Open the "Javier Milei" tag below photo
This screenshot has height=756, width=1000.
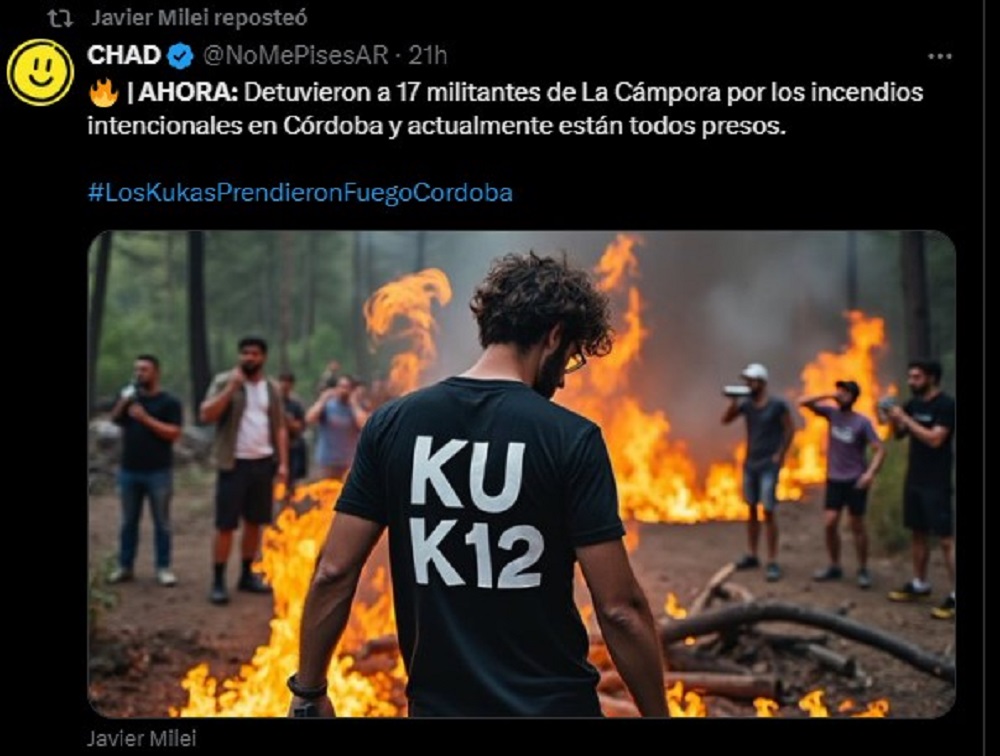click(141, 739)
